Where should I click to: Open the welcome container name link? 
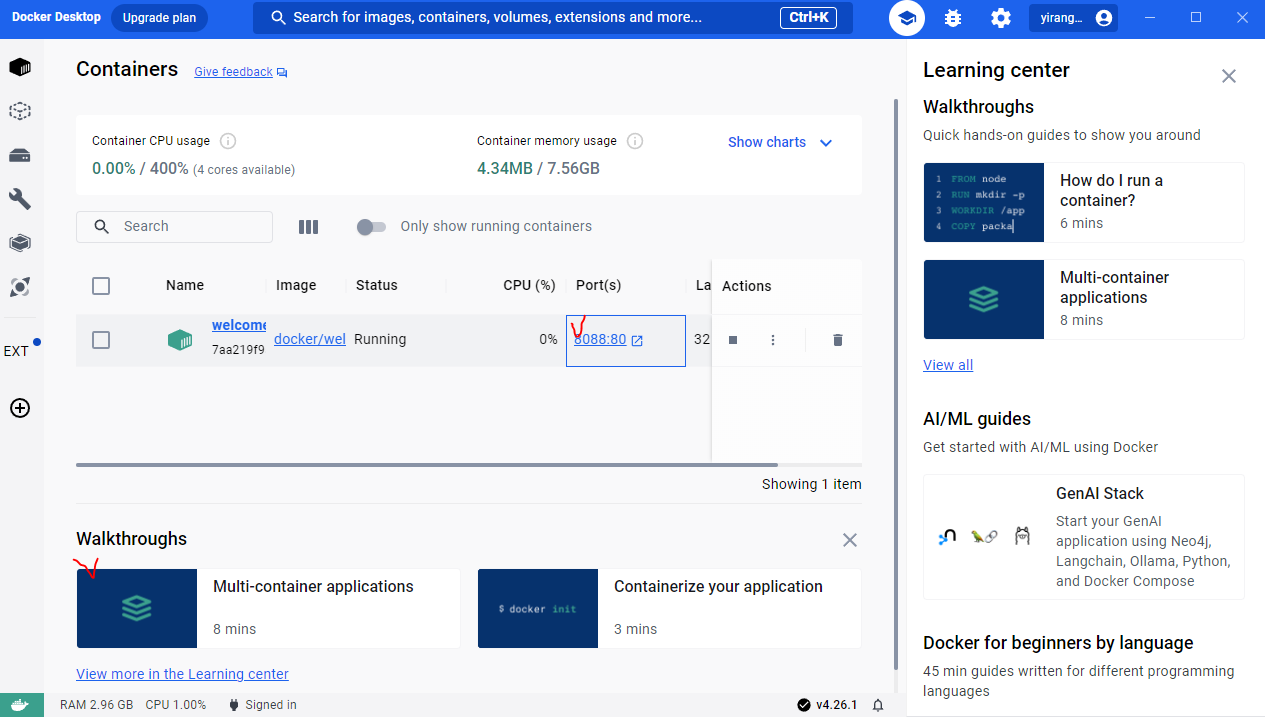click(239, 325)
